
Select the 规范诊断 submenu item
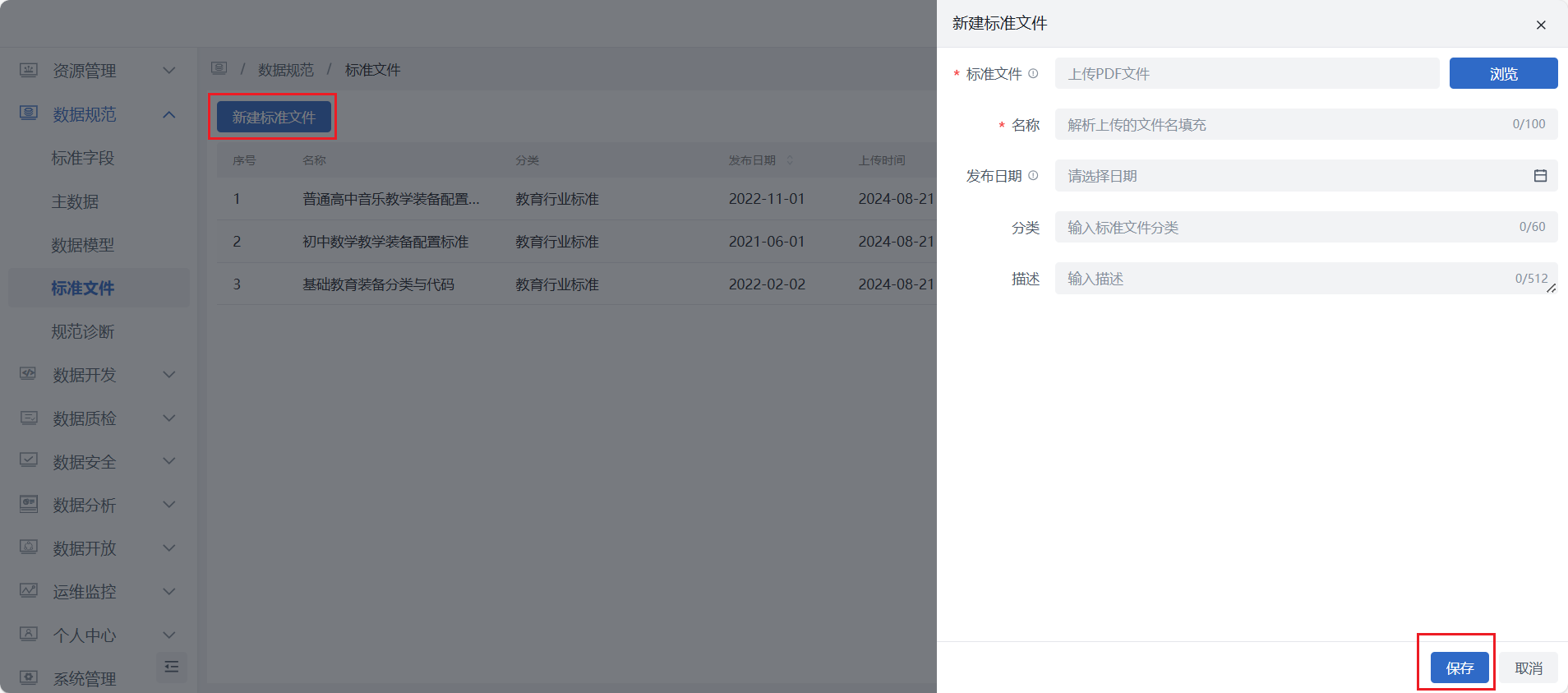pos(83,331)
